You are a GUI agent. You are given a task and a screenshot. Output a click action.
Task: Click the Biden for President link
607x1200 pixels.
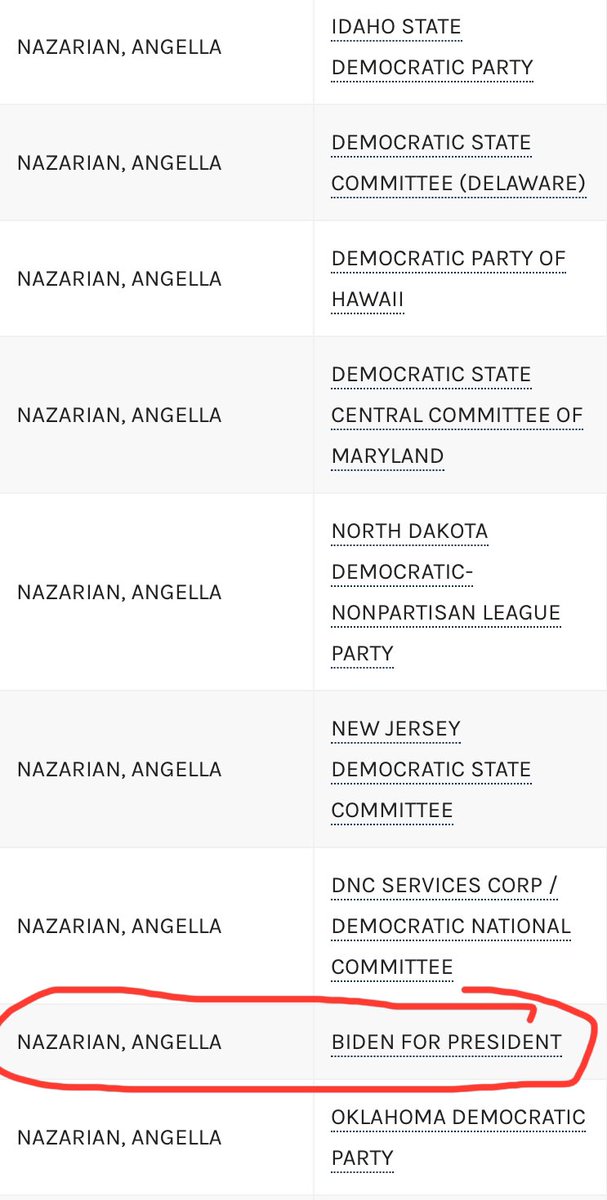pos(446,1043)
